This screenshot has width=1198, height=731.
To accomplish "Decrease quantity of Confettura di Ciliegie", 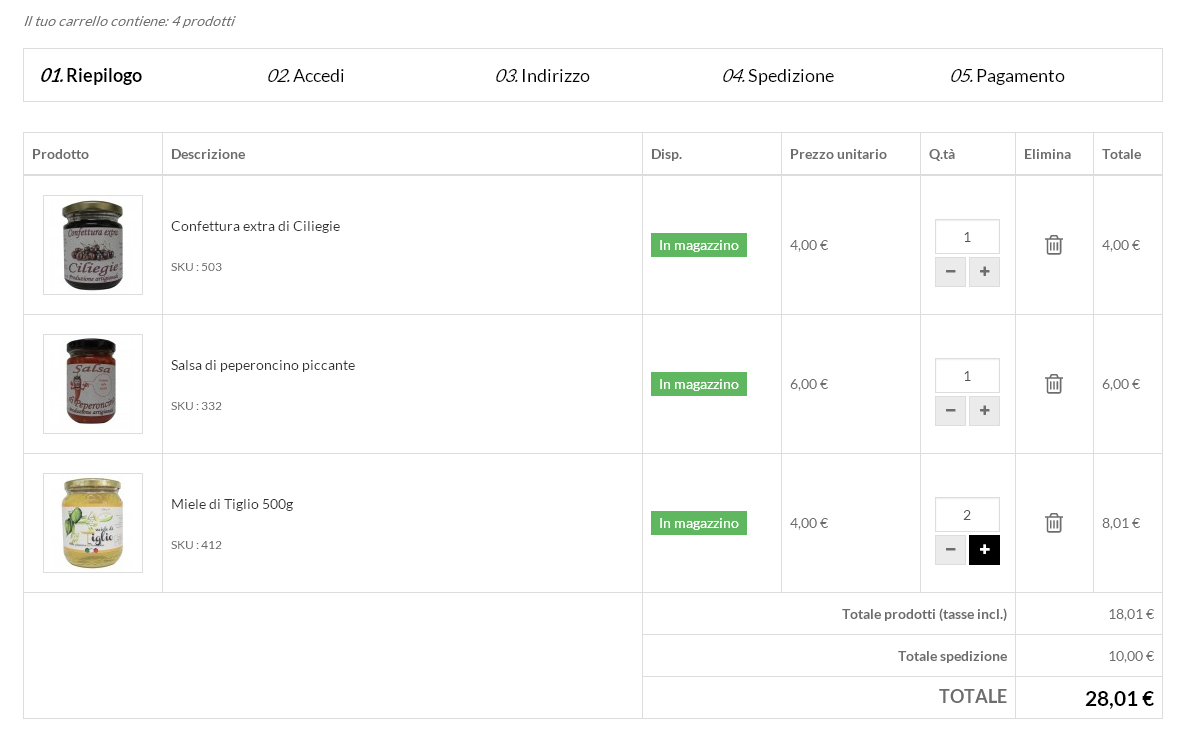I will [x=950, y=272].
